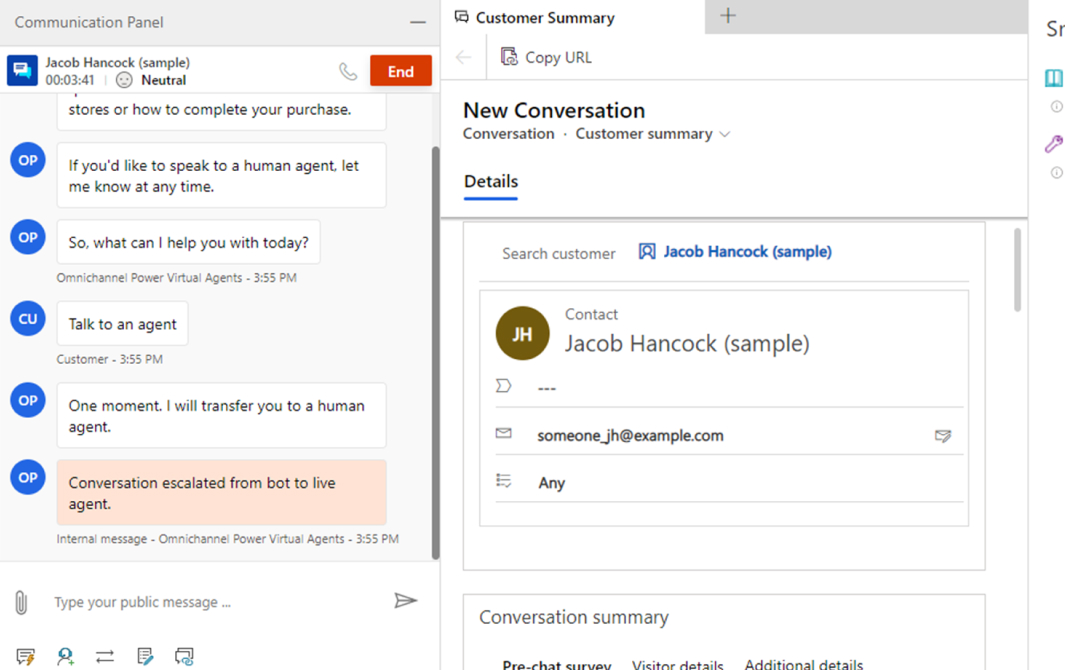Open the notes icon with pencil

point(145,656)
